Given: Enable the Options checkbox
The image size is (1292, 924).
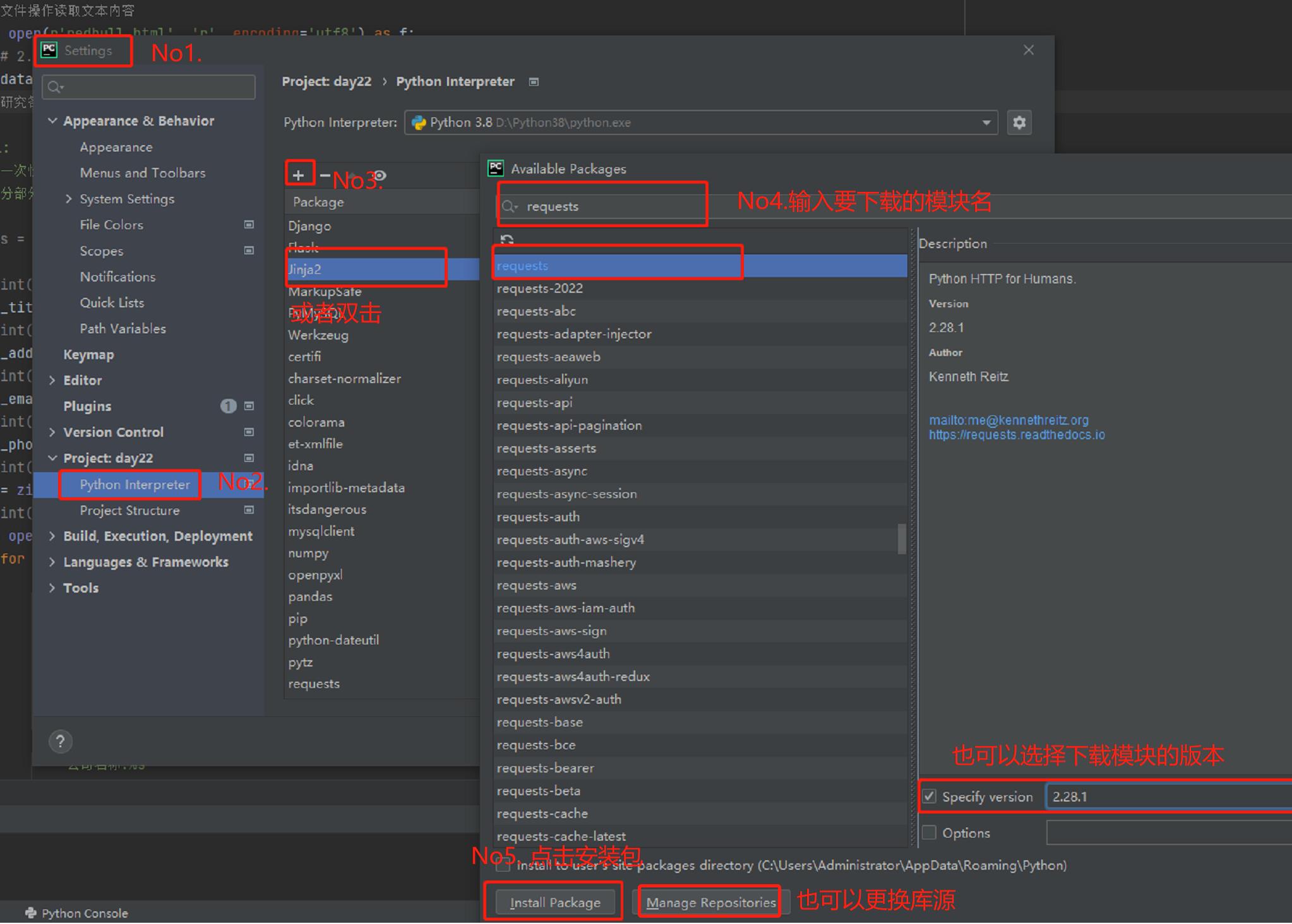Looking at the screenshot, I should pyautogui.click(x=929, y=832).
